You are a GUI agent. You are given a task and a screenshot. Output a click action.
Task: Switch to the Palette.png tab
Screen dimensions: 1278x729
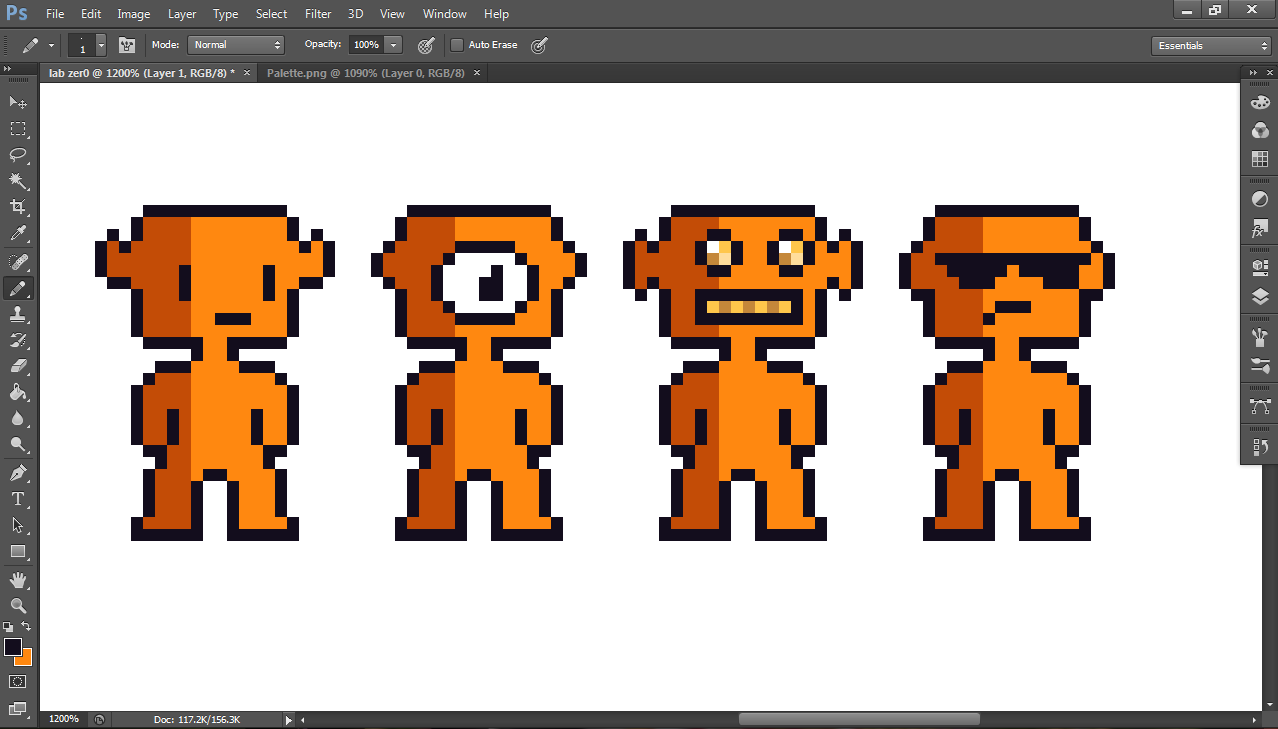pos(365,73)
